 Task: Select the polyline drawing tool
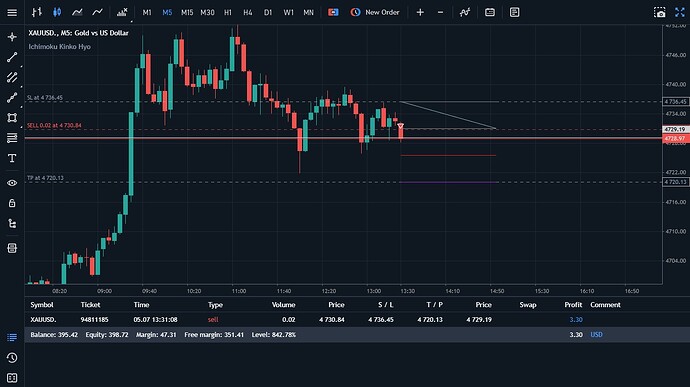point(12,97)
